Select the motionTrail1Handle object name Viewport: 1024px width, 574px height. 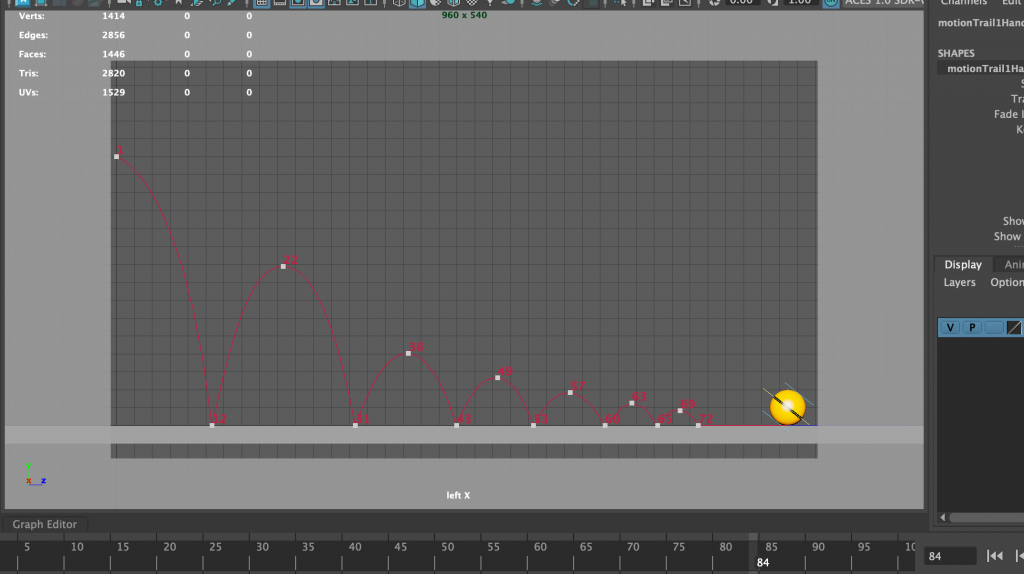coord(980,23)
